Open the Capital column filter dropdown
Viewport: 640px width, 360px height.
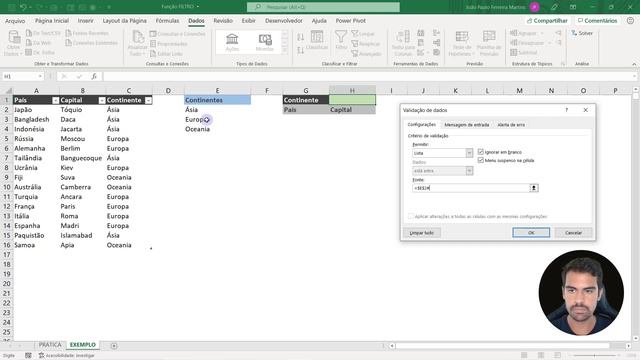coord(102,100)
